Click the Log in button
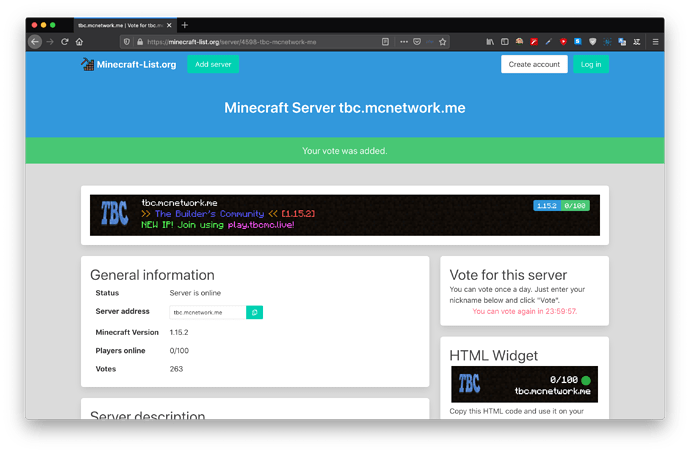 pos(591,64)
